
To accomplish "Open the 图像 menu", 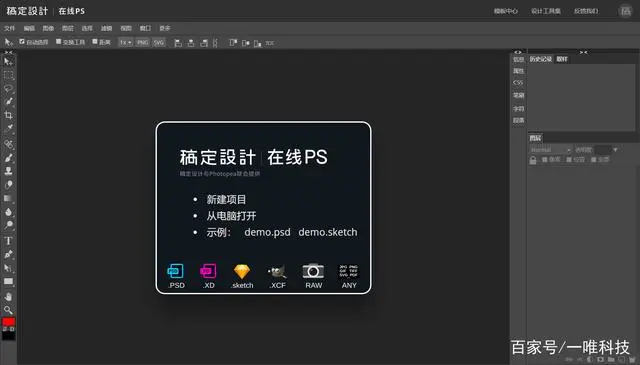I will click(x=48, y=28).
